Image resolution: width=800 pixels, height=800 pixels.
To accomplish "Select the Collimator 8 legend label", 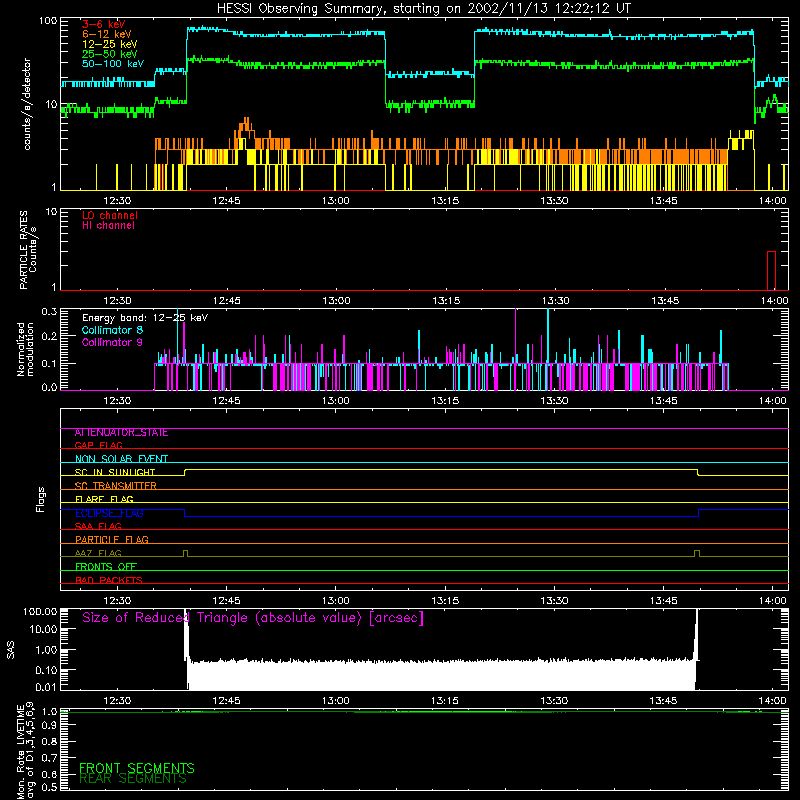I will coord(112,330).
